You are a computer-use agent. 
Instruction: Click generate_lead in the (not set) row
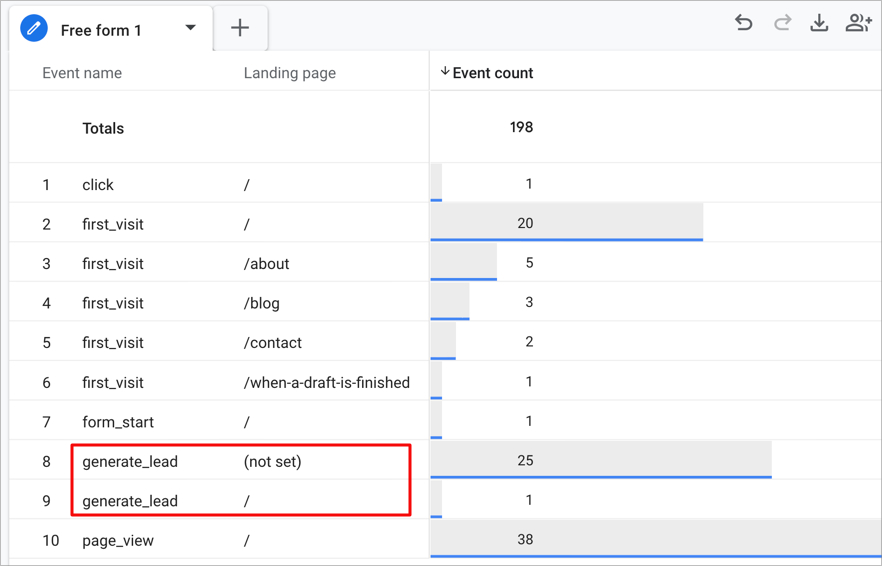click(x=130, y=461)
